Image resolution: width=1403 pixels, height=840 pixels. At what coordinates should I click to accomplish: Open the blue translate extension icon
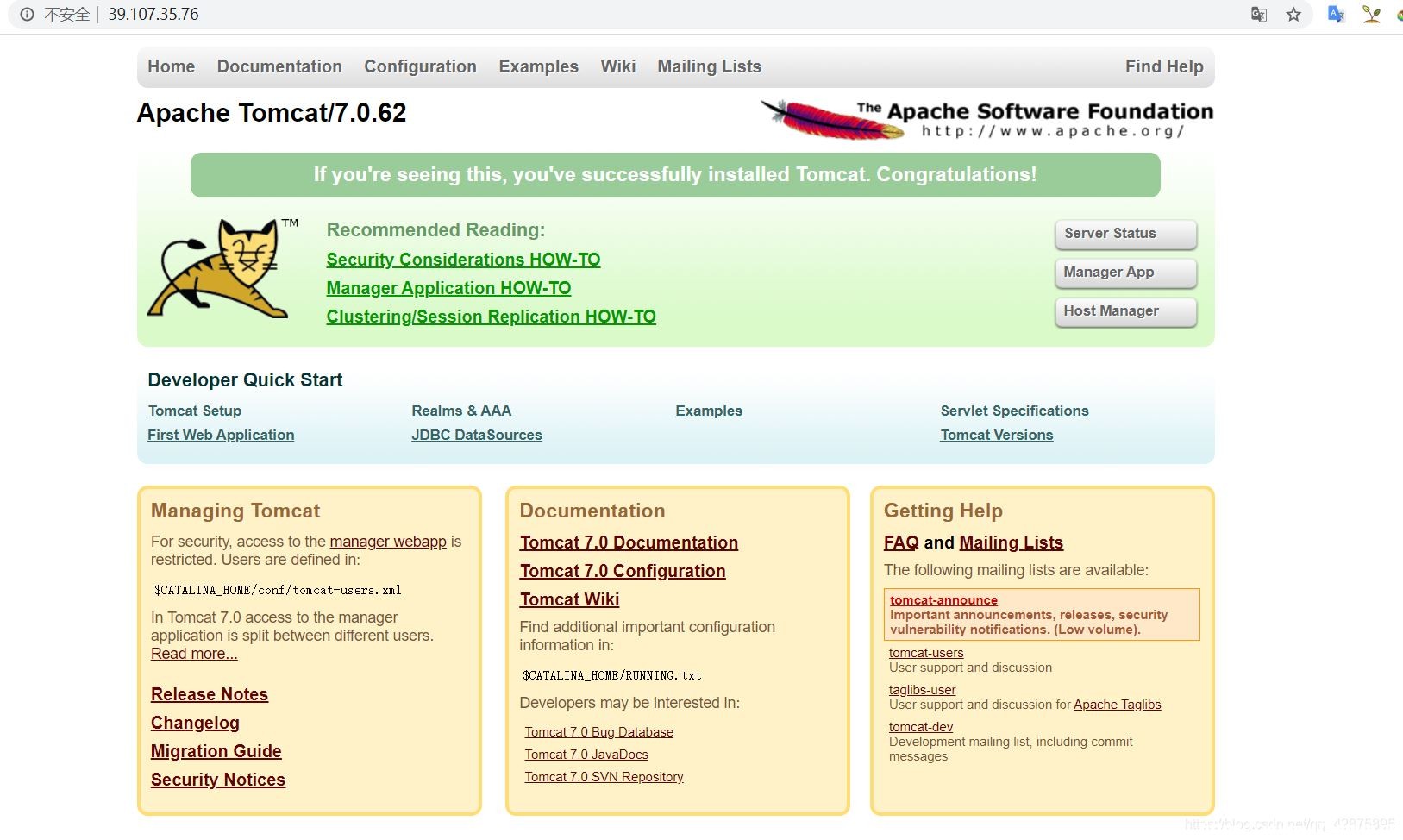(x=1337, y=14)
